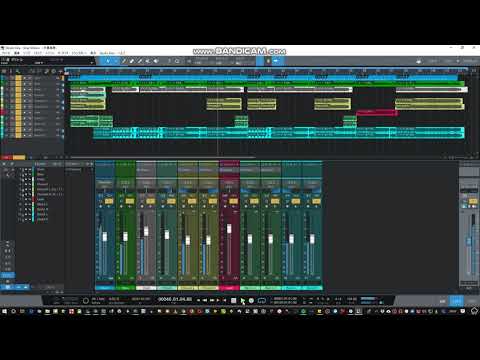Switch to the Start page button

(x=433, y=61)
